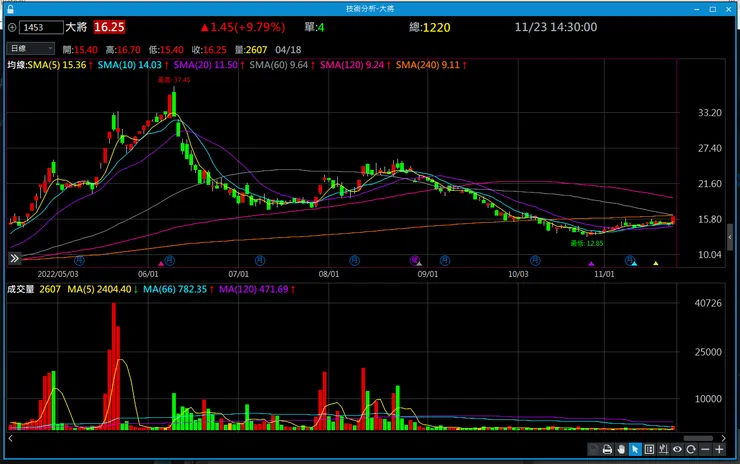Click the lock icon in title bar
Image resolution: width=740 pixels, height=464 pixels.
click(x=10, y=9)
